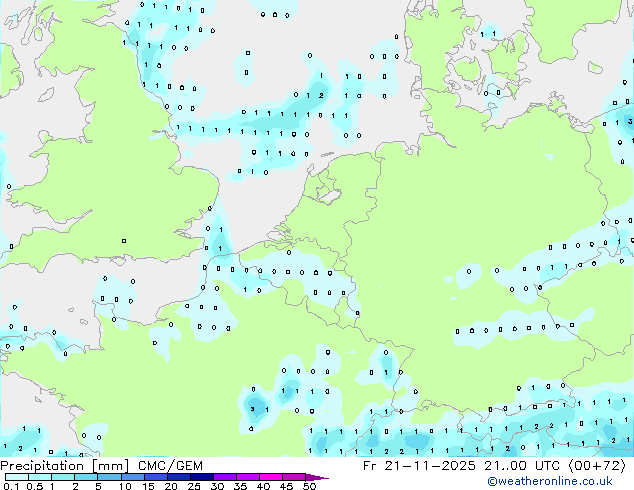Open the weatheronline.co.uk link
The image size is (634, 490).
point(550,481)
